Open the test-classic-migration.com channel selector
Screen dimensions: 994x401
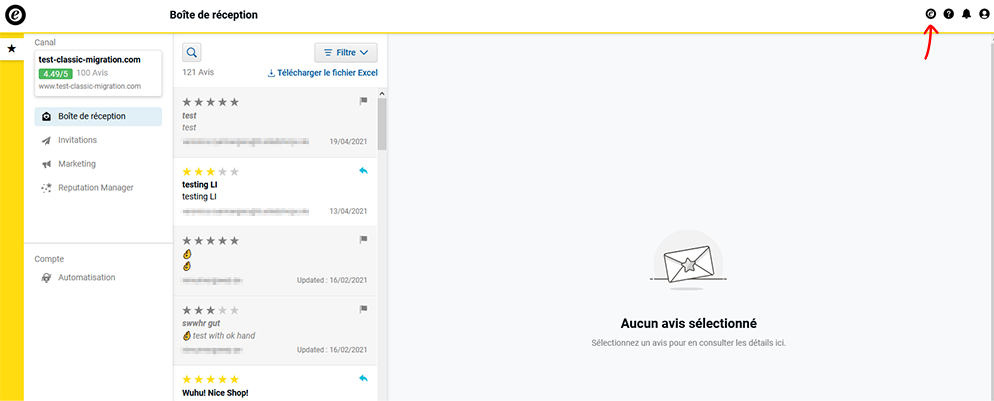(97, 72)
